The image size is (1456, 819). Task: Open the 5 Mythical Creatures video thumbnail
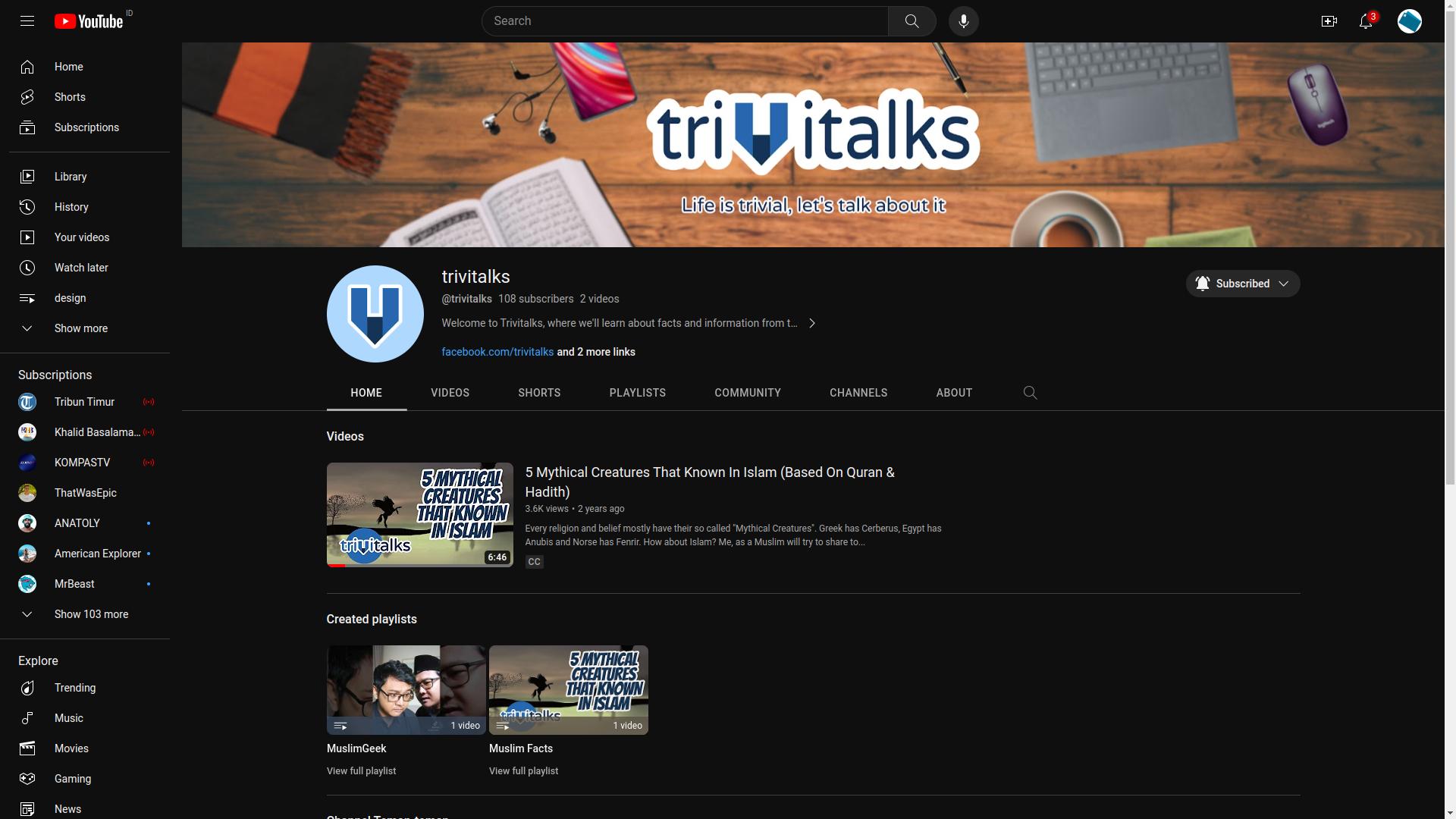[419, 515]
